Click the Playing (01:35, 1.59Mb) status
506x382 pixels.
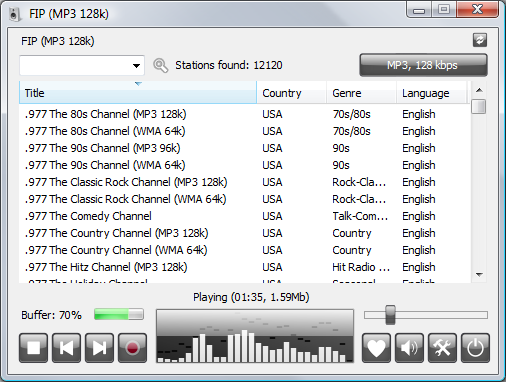click(251, 297)
